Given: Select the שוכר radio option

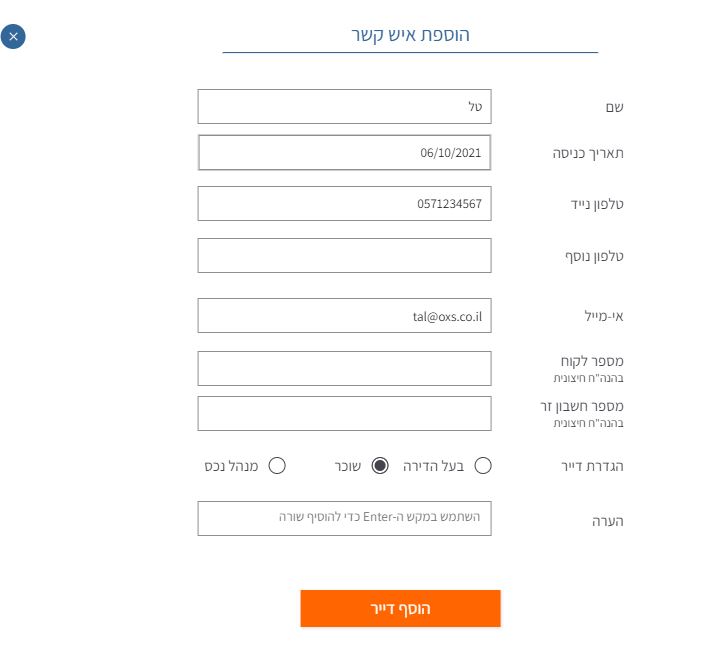Looking at the screenshot, I should [380, 465].
